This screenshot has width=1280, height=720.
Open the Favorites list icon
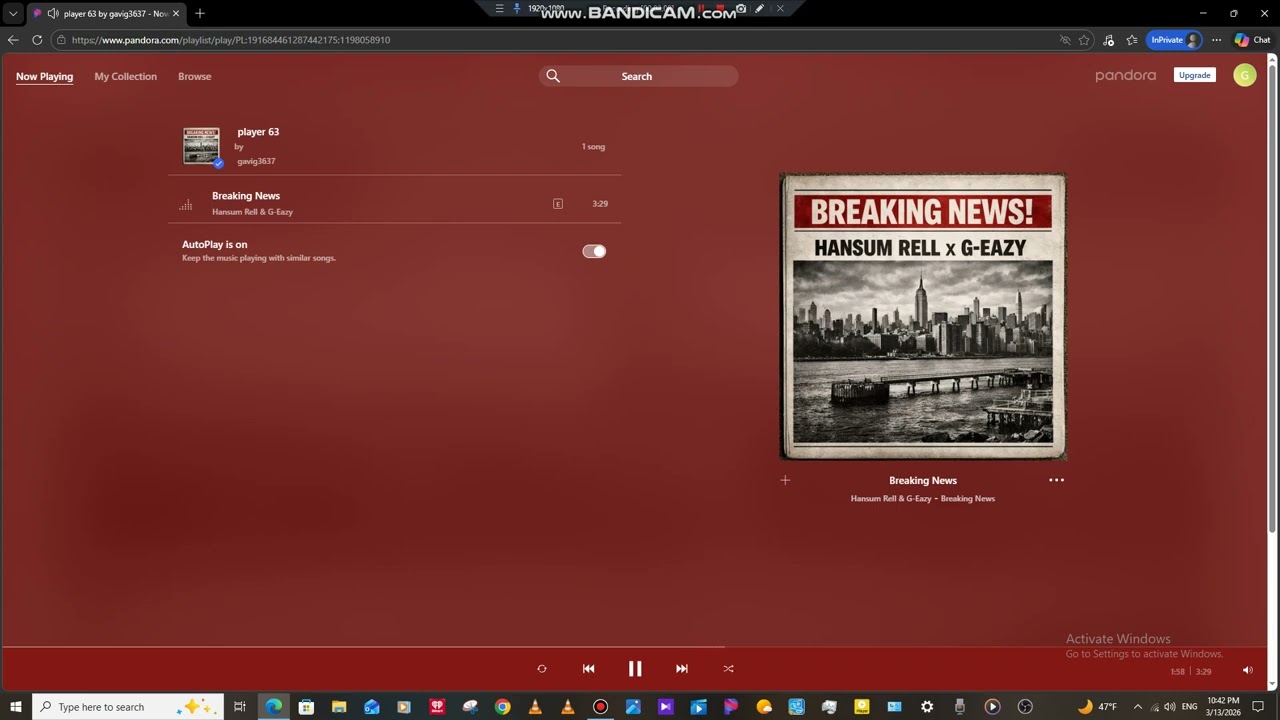click(1132, 40)
